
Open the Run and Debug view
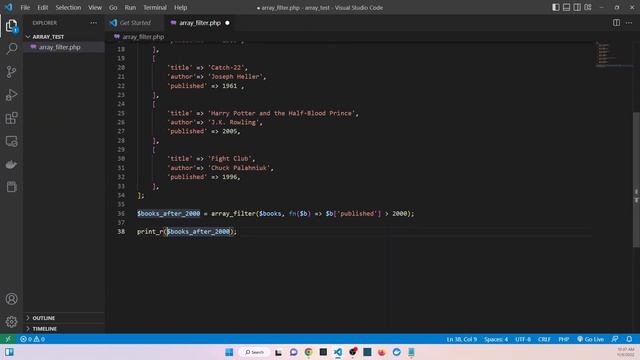click(x=11, y=95)
